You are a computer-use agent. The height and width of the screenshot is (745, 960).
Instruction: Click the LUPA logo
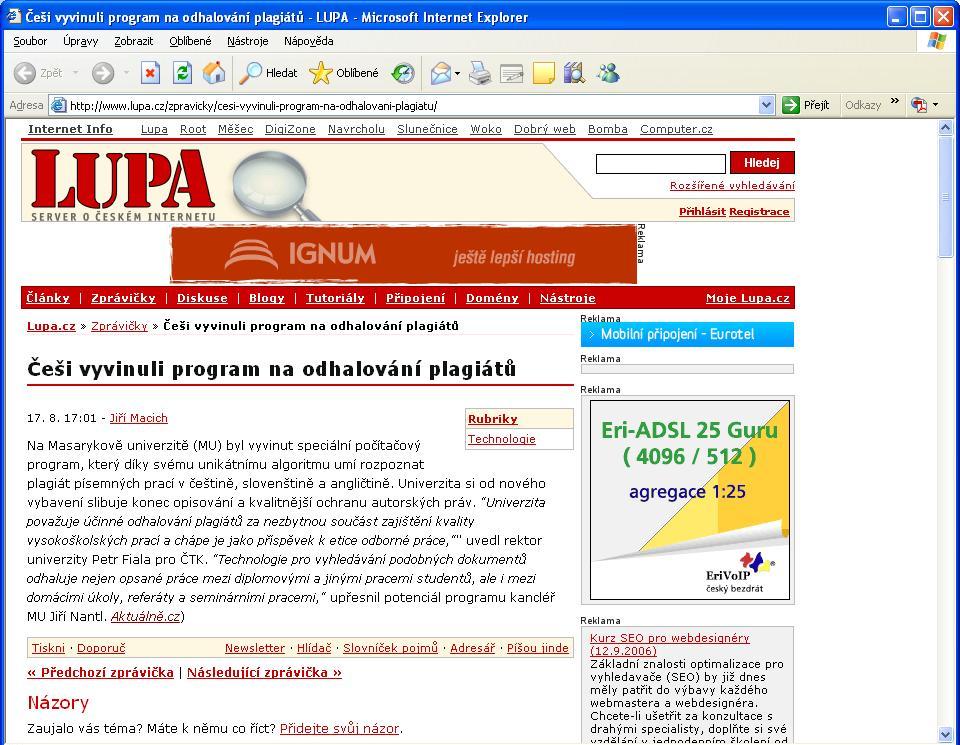pos(122,184)
